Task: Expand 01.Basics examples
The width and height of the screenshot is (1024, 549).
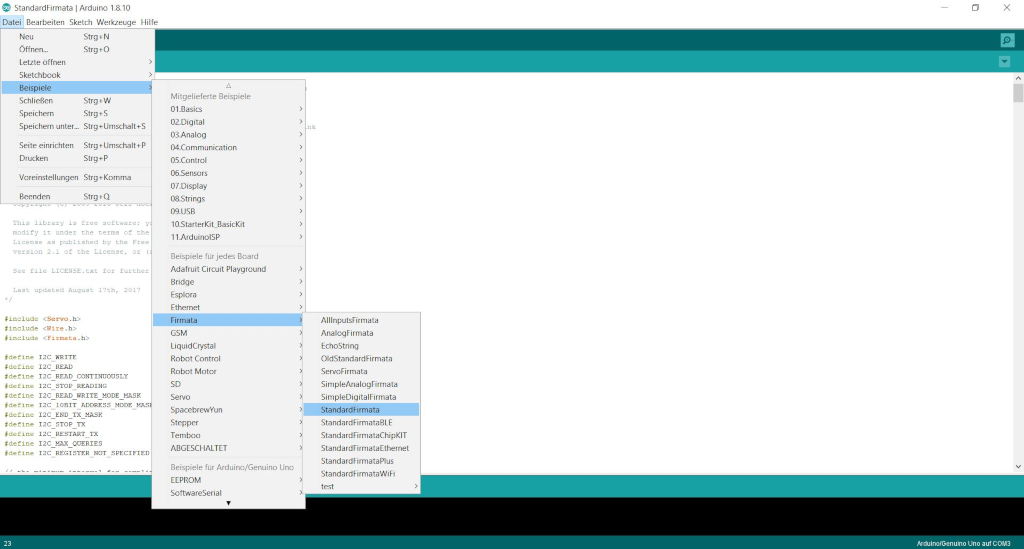Action: (229, 109)
